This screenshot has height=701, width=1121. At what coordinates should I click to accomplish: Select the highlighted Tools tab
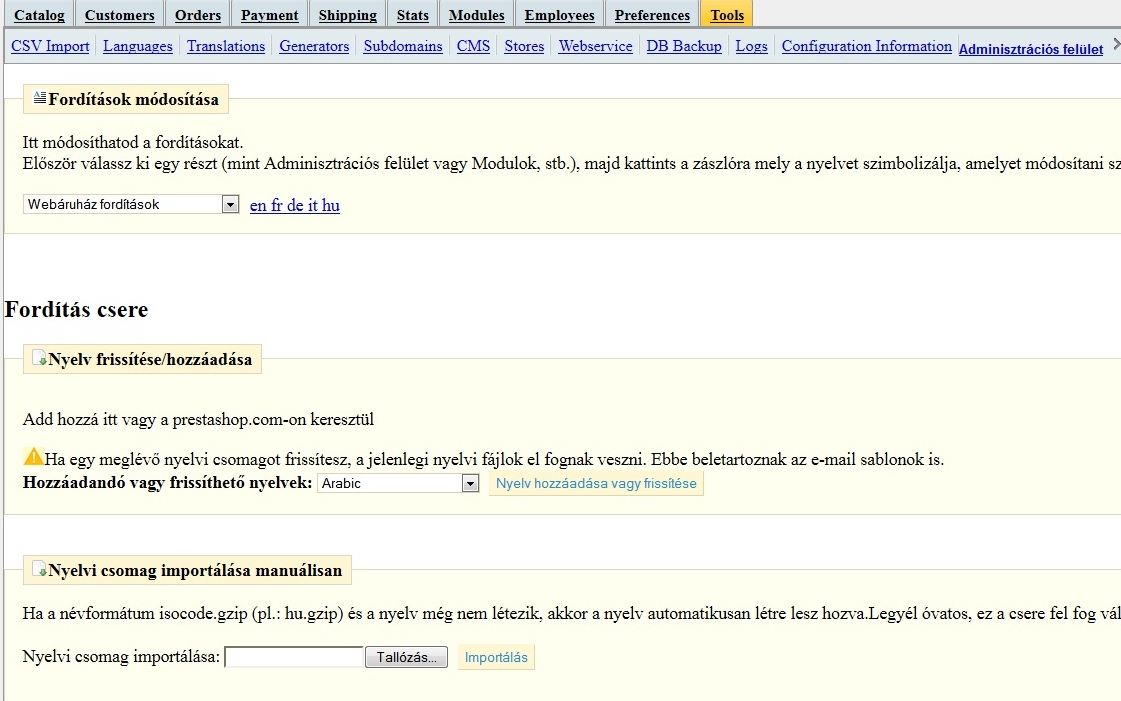[727, 15]
